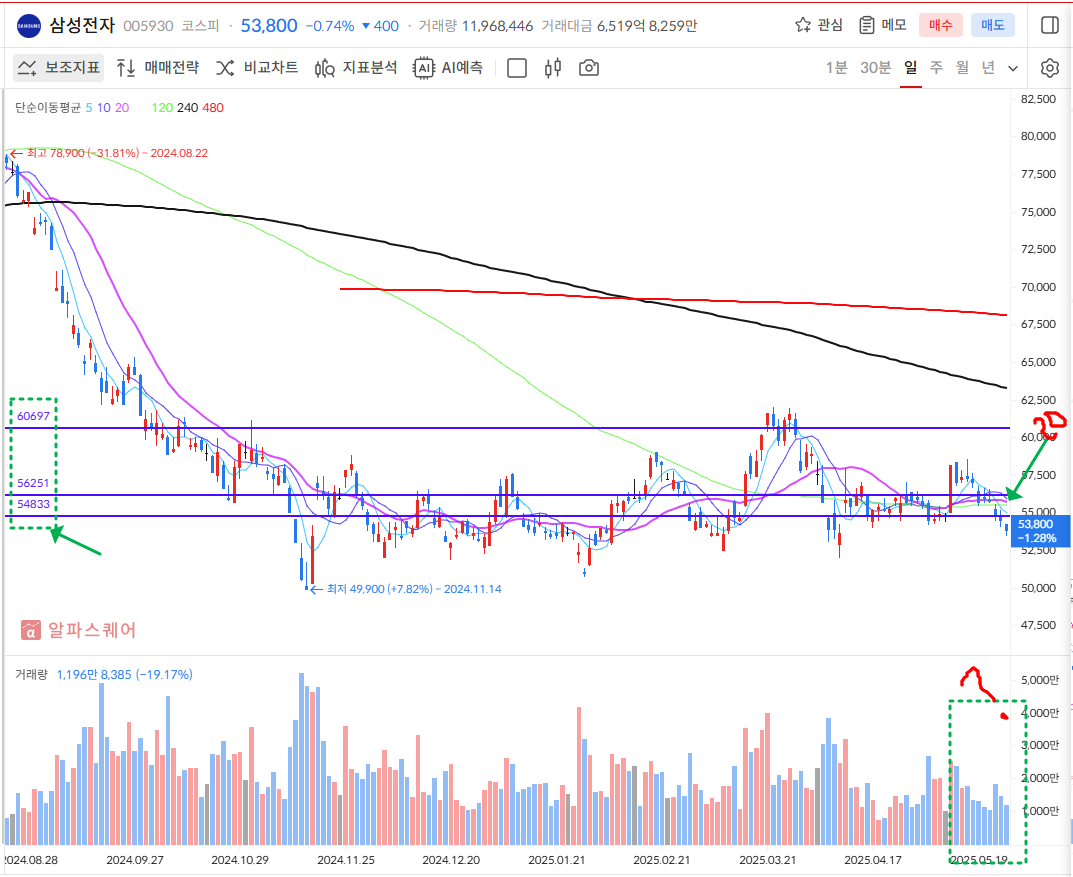The width and height of the screenshot is (1073, 877).
Task: Click the 60697 horizontal line label
Action: click(34, 416)
